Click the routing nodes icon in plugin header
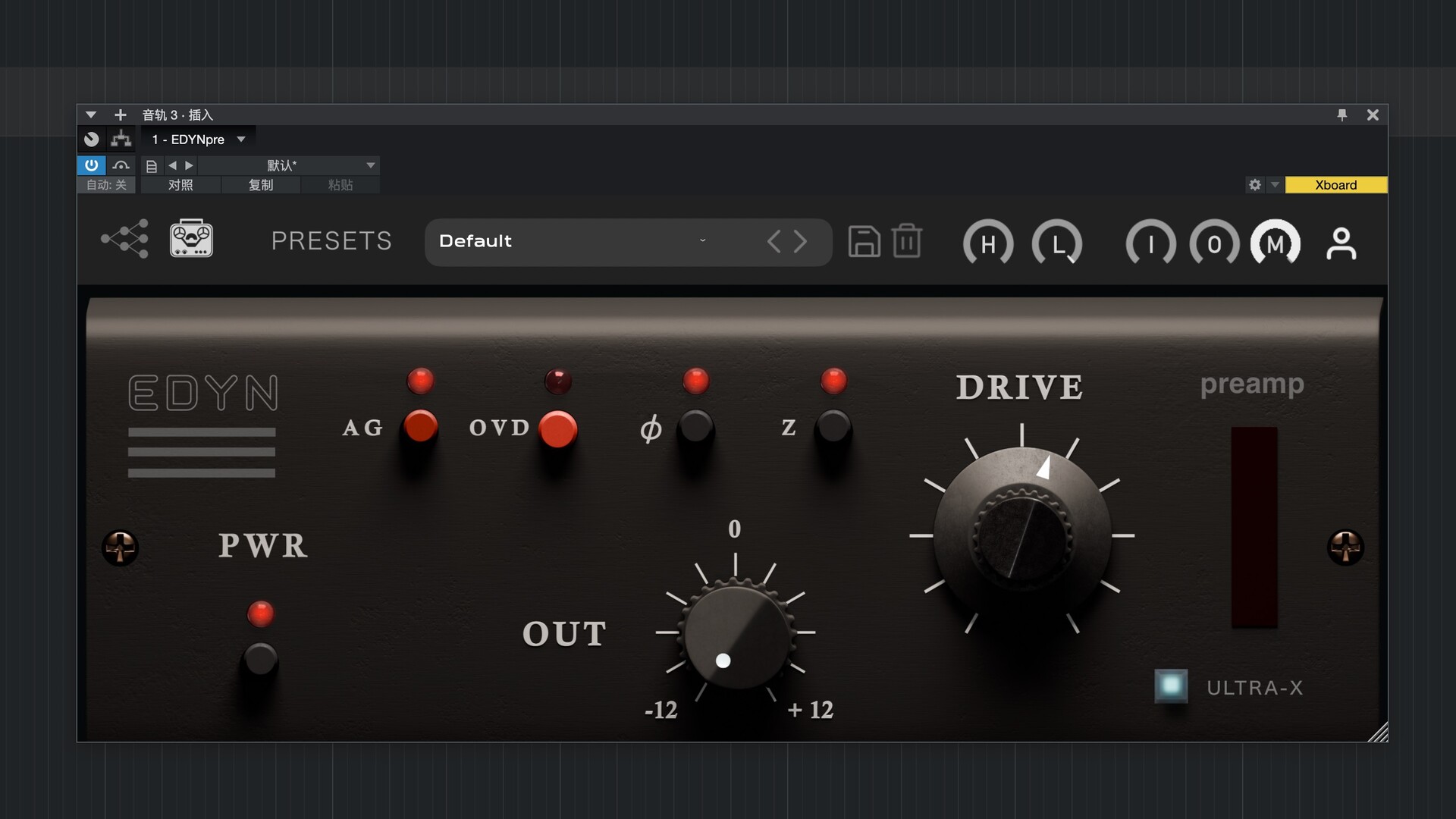This screenshot has height=819, width=1456. (124, 240)
